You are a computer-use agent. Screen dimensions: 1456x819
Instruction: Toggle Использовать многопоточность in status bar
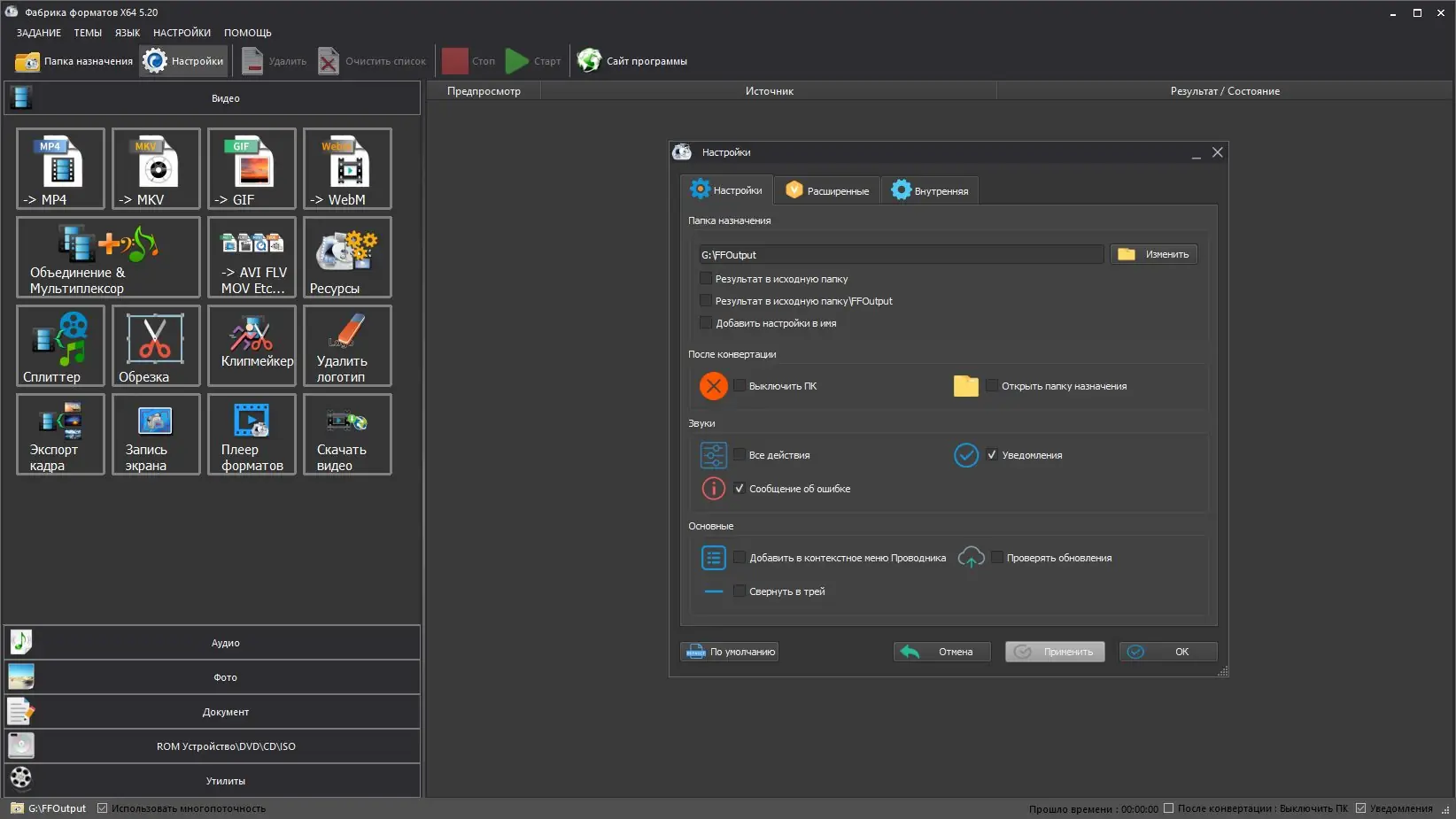click(x=103, y=808)
